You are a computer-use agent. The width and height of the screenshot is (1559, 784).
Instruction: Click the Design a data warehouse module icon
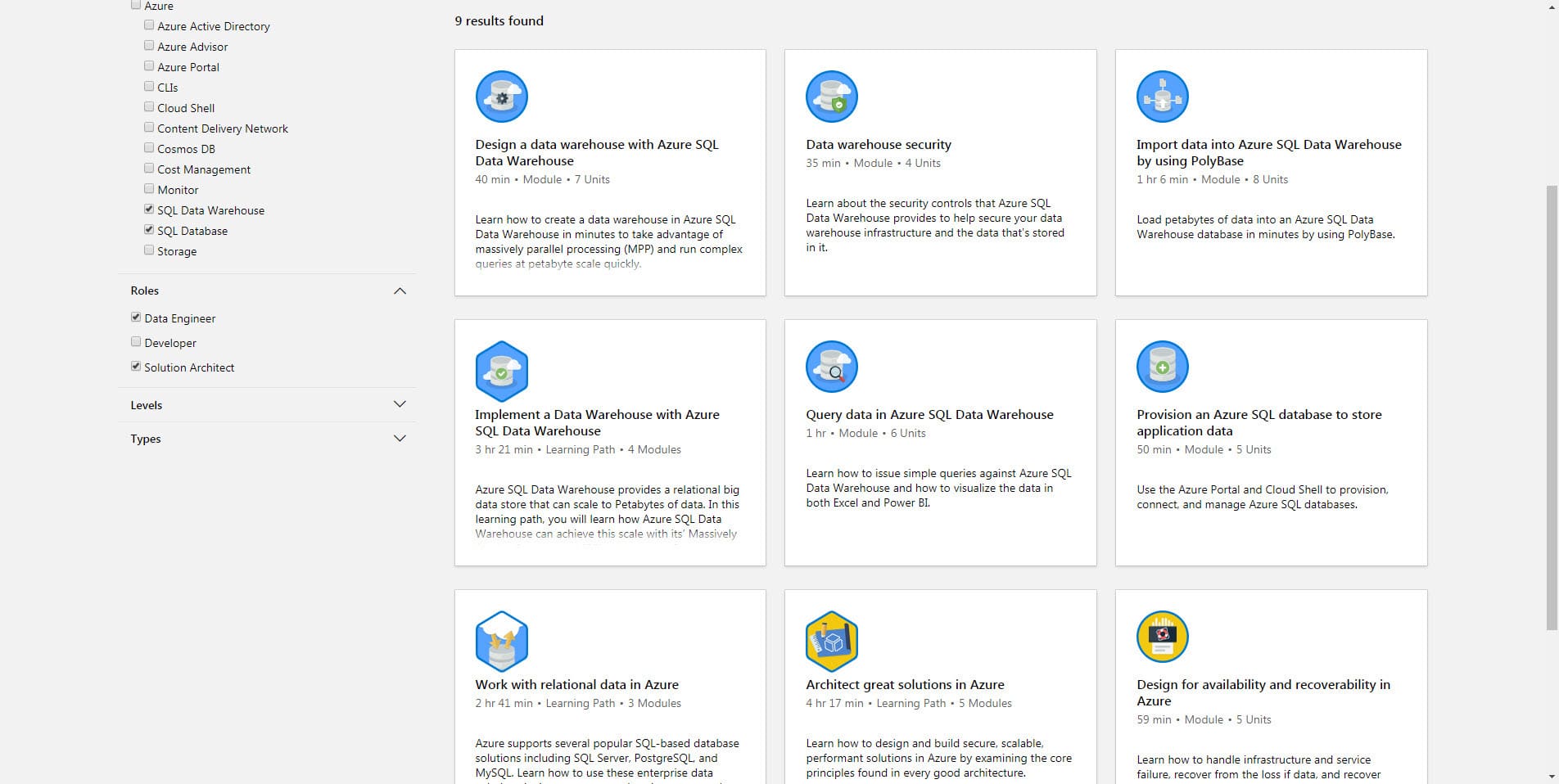tap(501, 97)
